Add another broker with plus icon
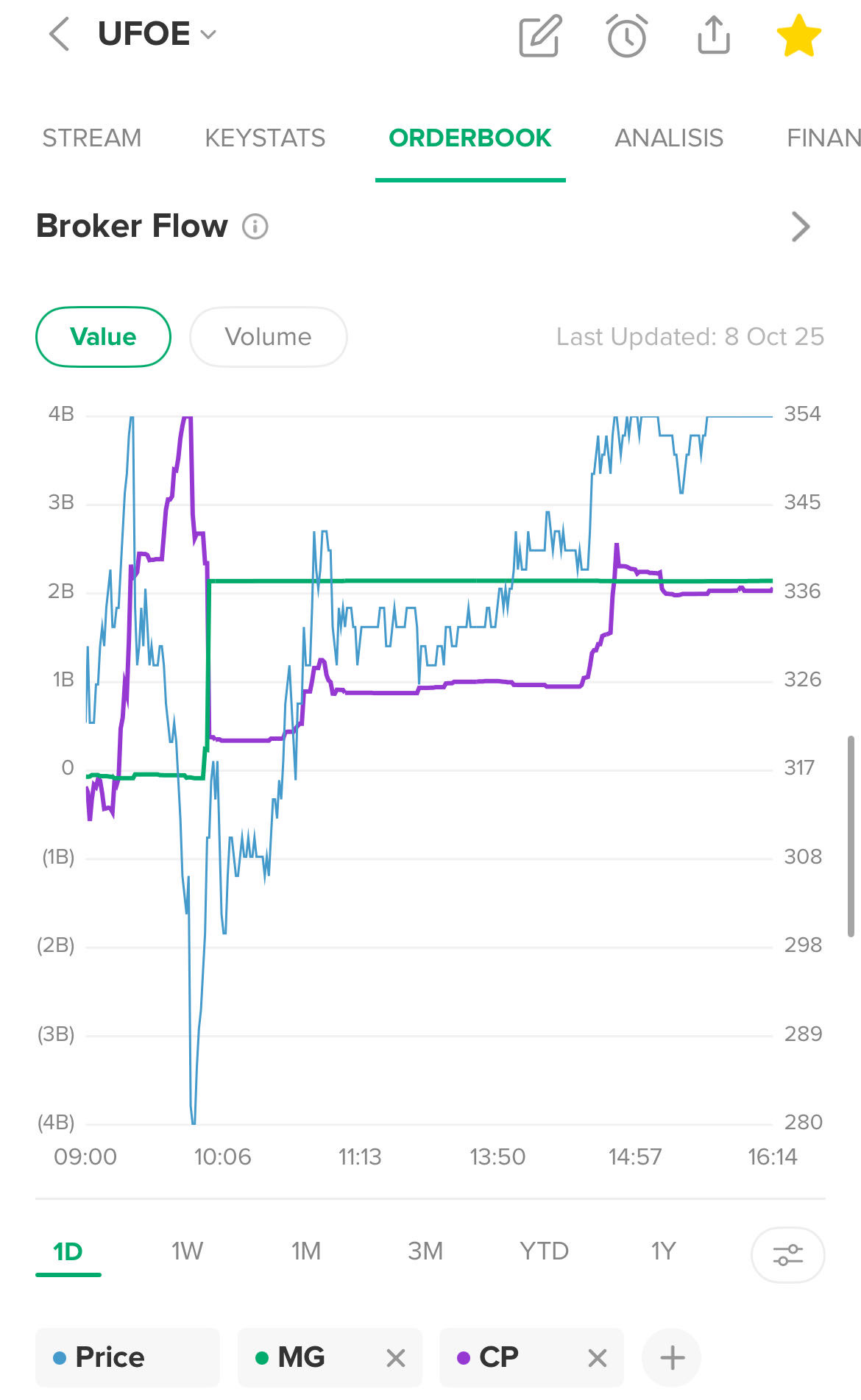Screen dimensions: 861x1400 (x=671, y=1357)
